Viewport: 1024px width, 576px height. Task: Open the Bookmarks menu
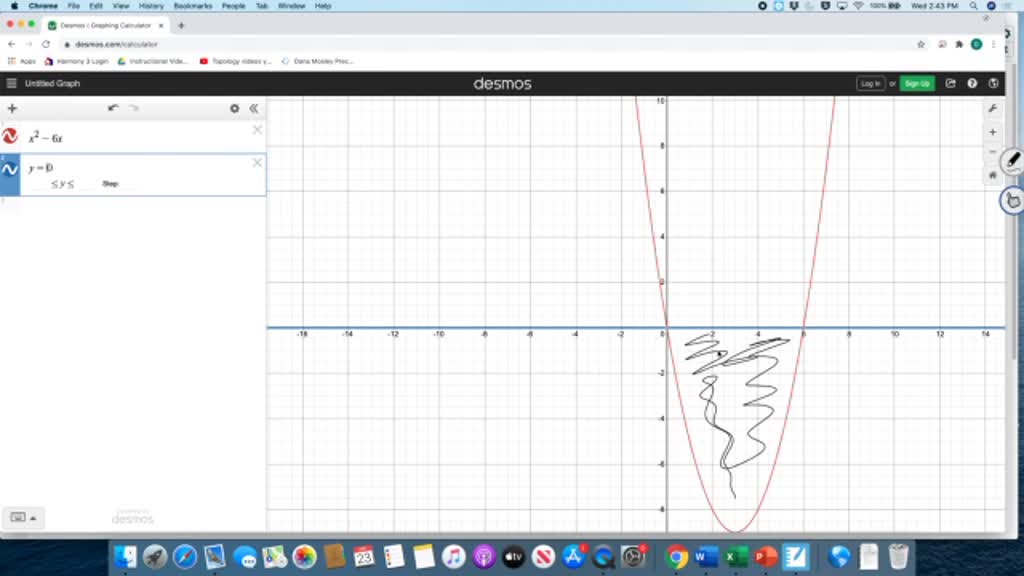[x=193, y=6]
